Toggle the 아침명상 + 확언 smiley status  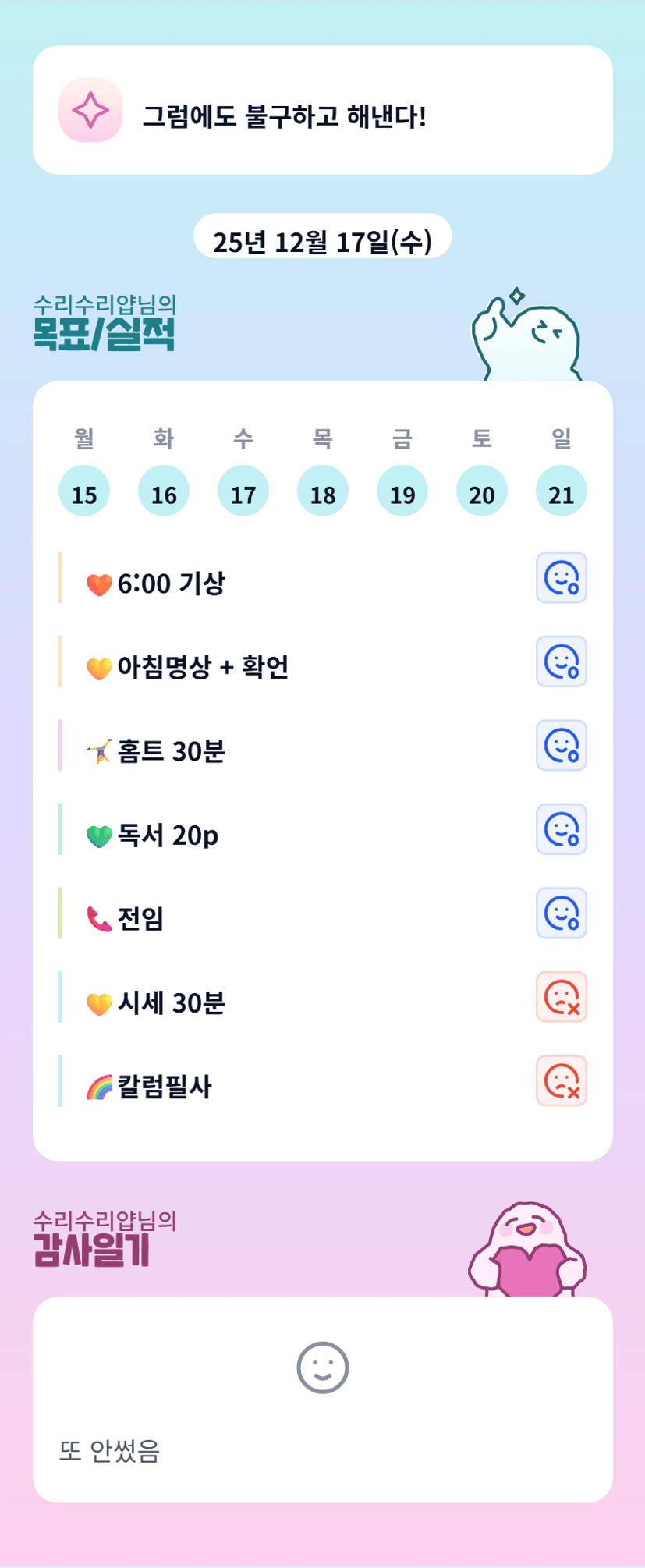coord(561,662)
